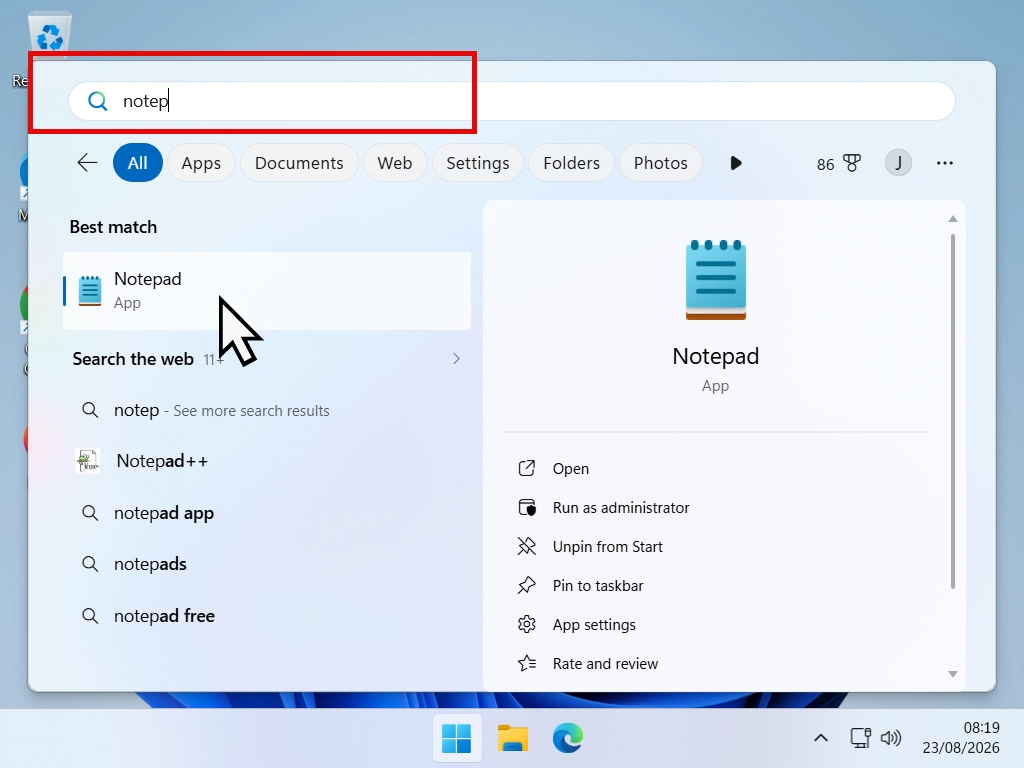This screenshot has width=1024, height=768.
Task: Select the 'notepad free' web suggestion
Action: (267, 616)
